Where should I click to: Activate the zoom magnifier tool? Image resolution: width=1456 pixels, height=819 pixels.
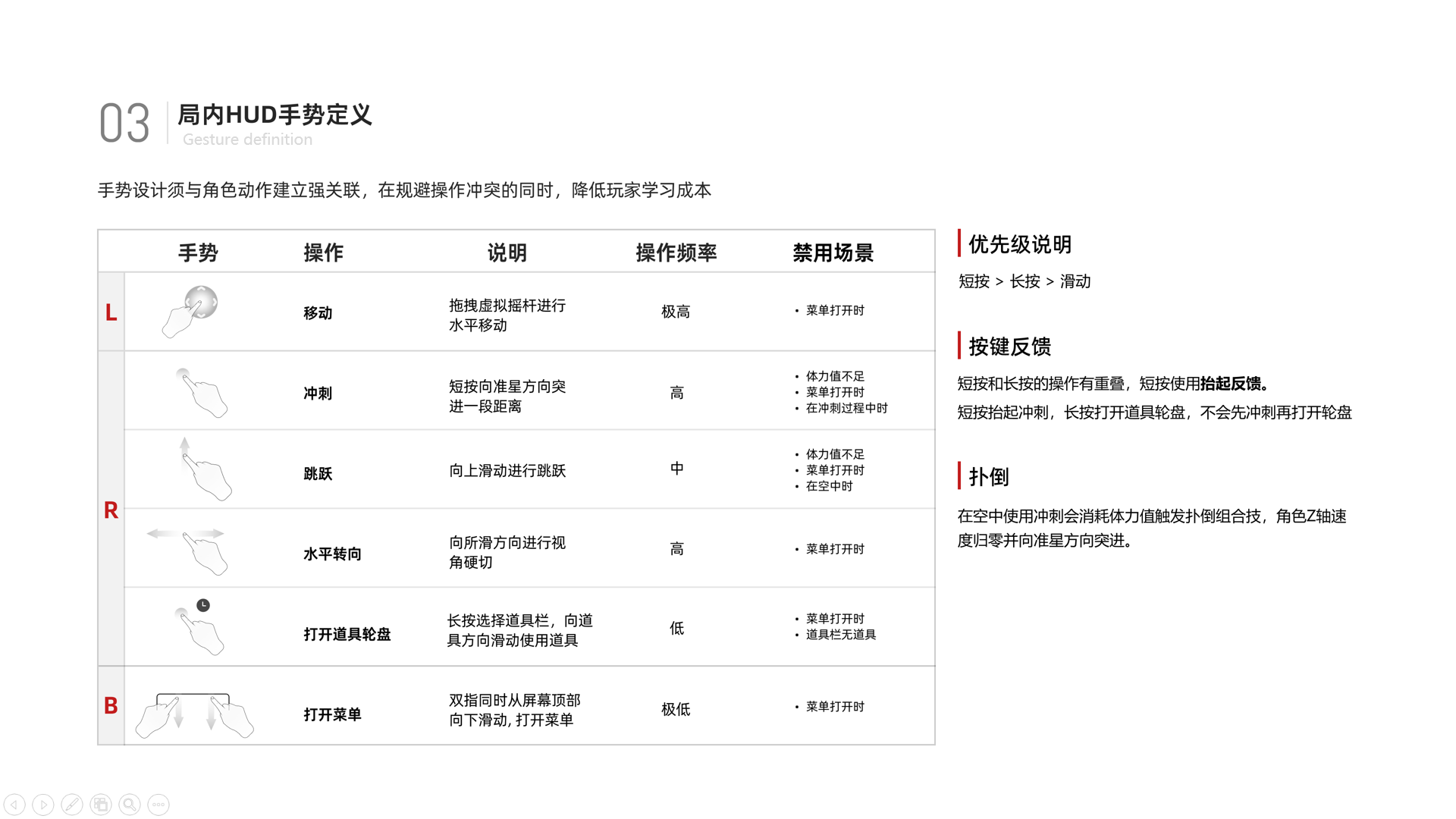tap(130, 805)
